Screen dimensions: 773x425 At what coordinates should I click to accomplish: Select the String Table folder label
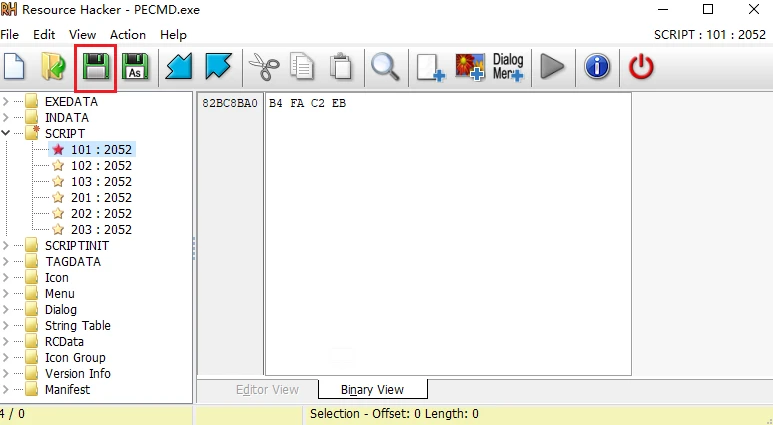[x=78, y=326]
